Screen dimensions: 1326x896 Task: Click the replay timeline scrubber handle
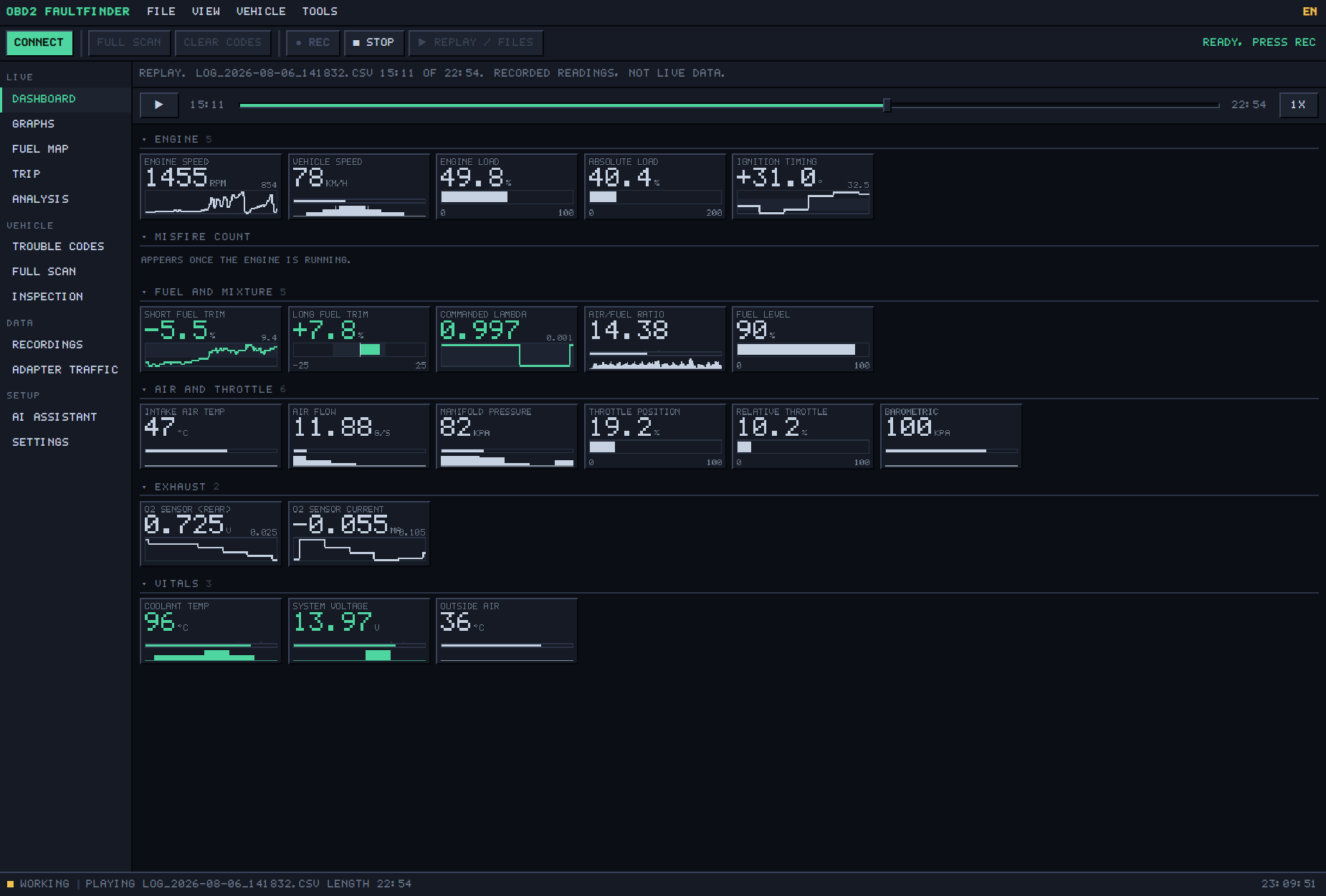tap(887, 105)
